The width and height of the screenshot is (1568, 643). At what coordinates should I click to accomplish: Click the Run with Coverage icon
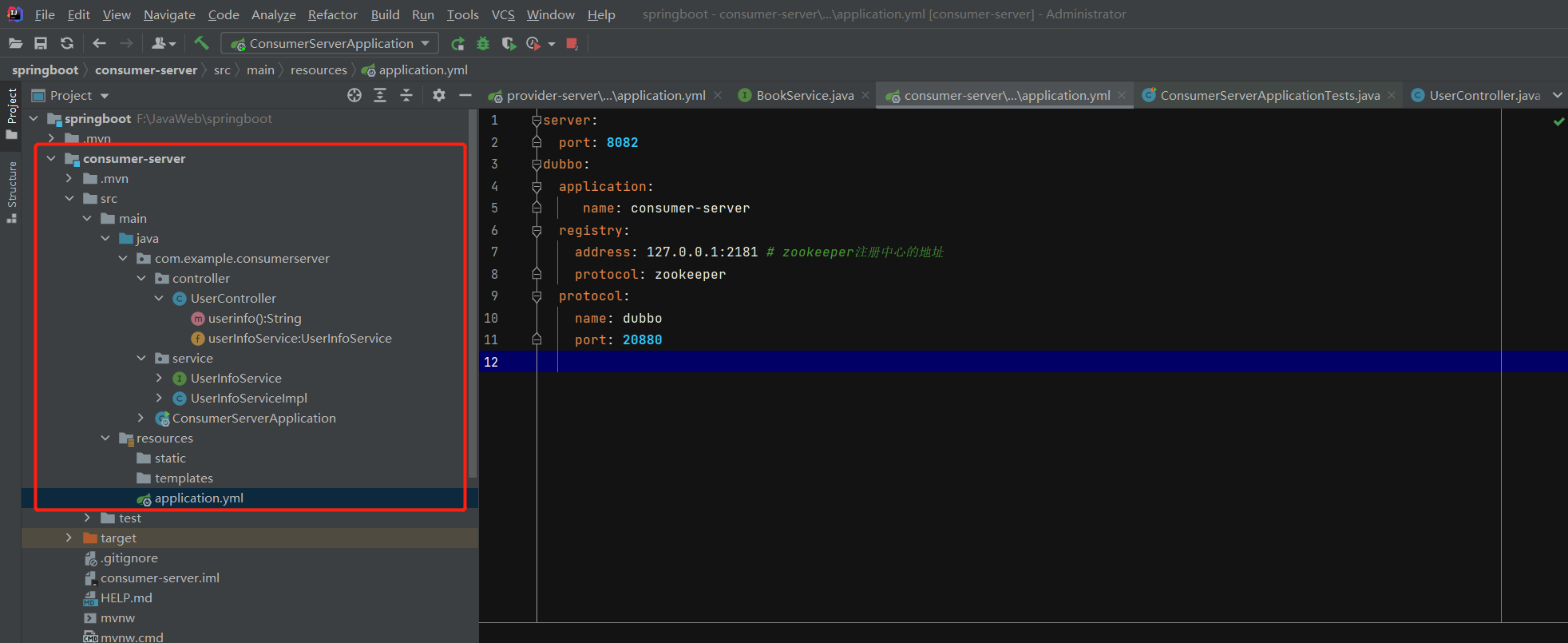click(509, 43)
